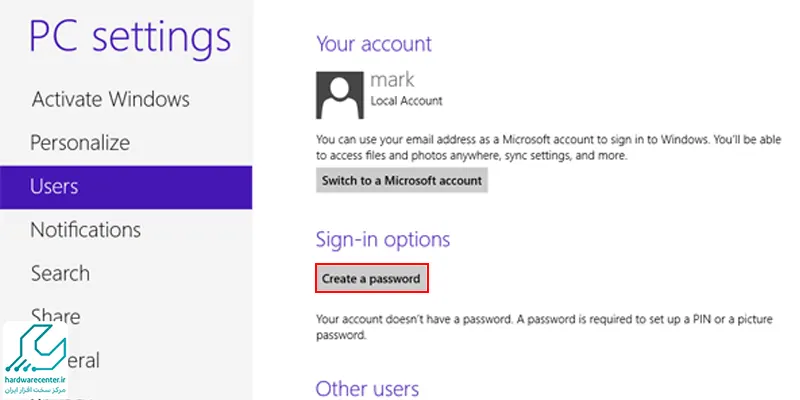Go to the Search settings category
This screenshot has width=800, height=400.
point(60,273)
